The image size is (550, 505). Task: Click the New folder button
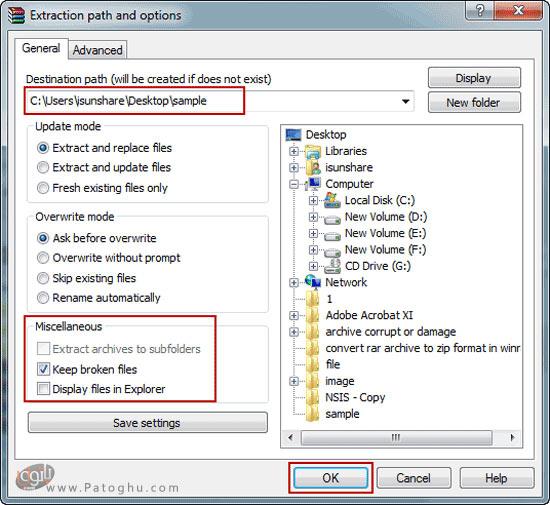pyautogui.click(x=474, y=102)
